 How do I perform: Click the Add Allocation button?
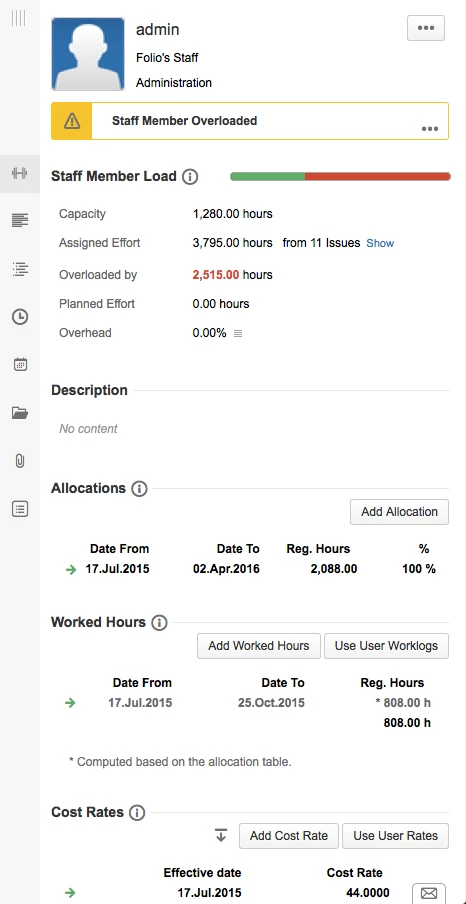(x=399, y=512)
